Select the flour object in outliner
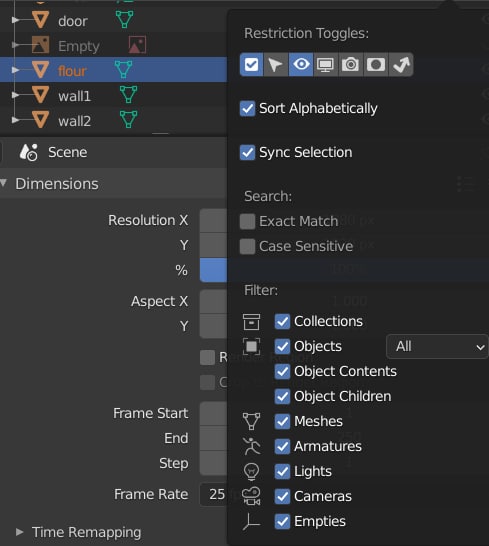 72,71
